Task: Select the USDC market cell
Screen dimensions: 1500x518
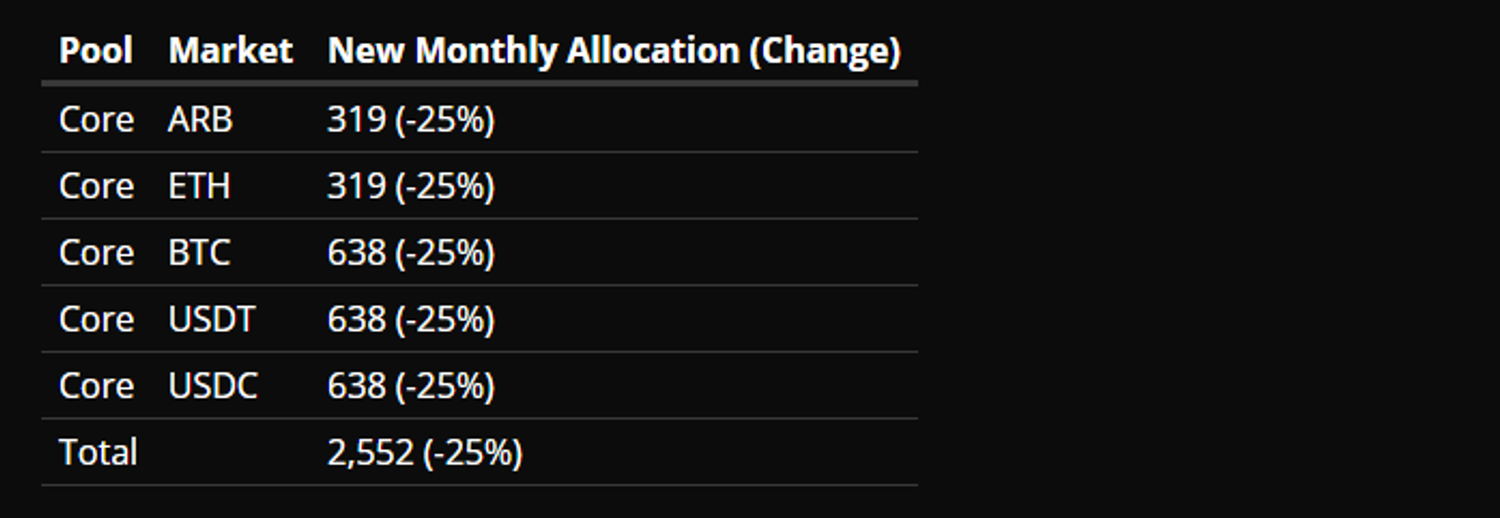Action: tap(213, 386)
